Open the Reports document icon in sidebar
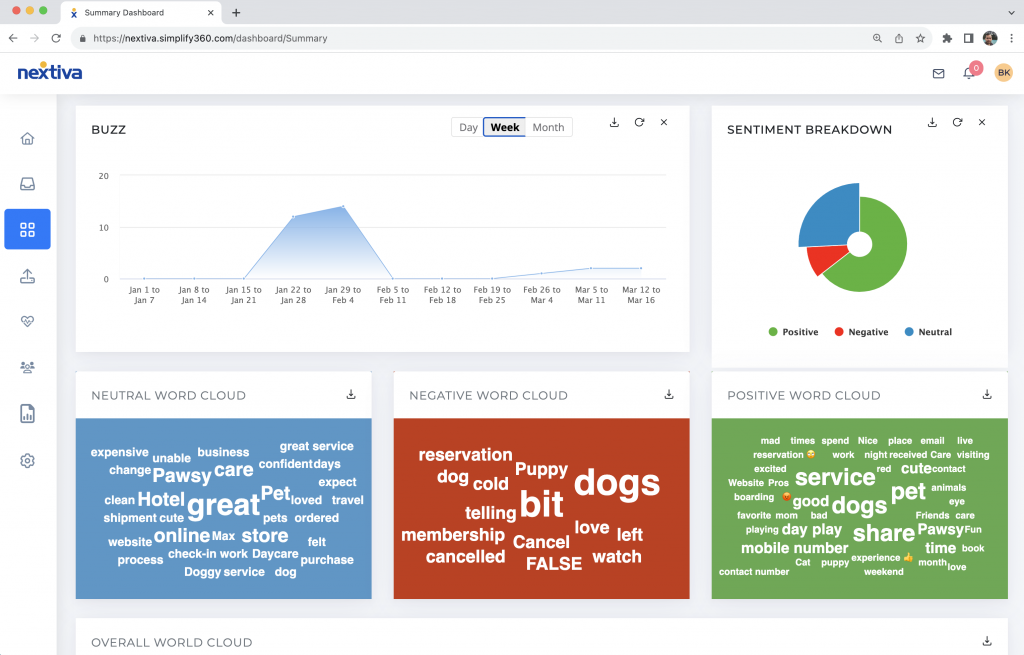1024x655 pixels. pos(27,414)
